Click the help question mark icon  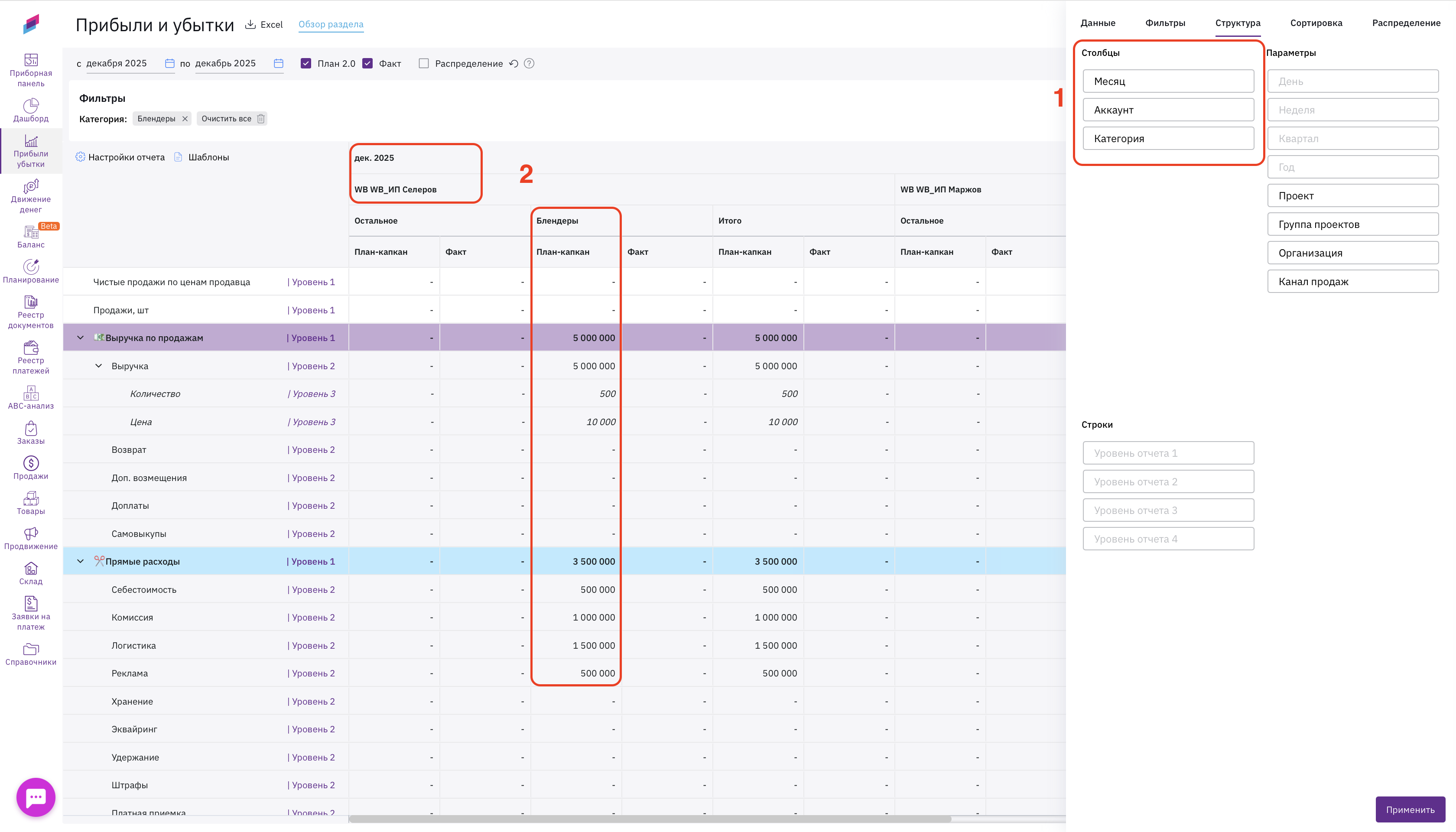529,63
